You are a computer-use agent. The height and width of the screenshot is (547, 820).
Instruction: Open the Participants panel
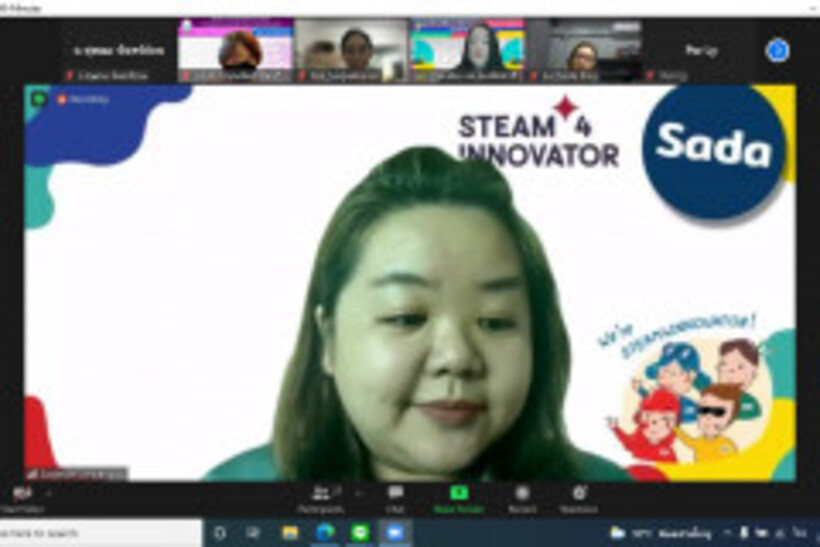tap(321, 499)
